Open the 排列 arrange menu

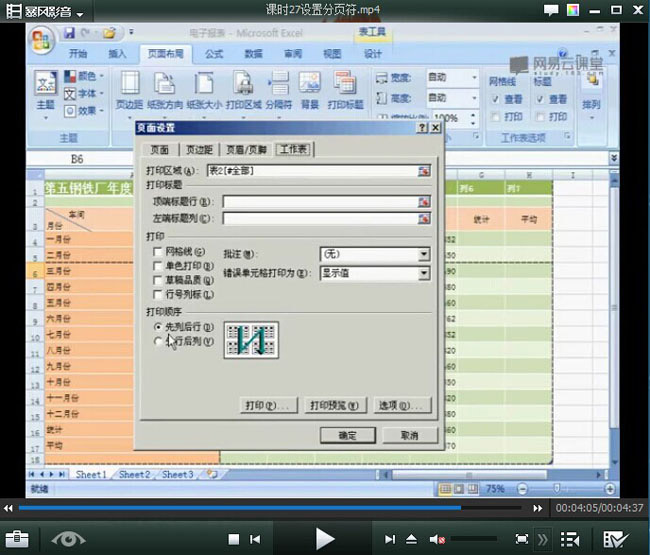pyautogui.click(x=591, y=95)
